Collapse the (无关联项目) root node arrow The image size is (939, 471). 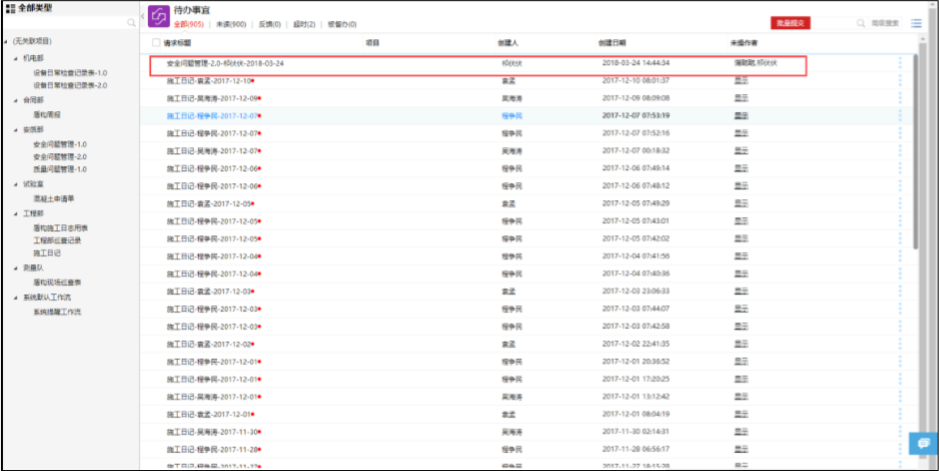pos(6,41)
